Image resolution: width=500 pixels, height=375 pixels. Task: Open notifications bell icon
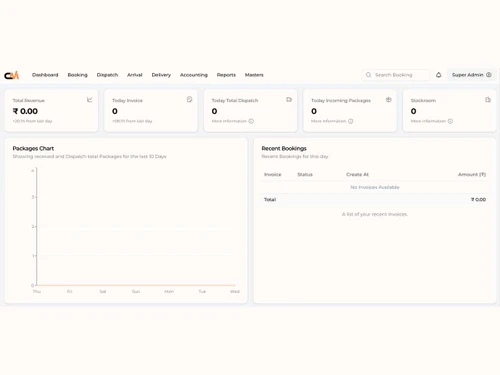439,75
